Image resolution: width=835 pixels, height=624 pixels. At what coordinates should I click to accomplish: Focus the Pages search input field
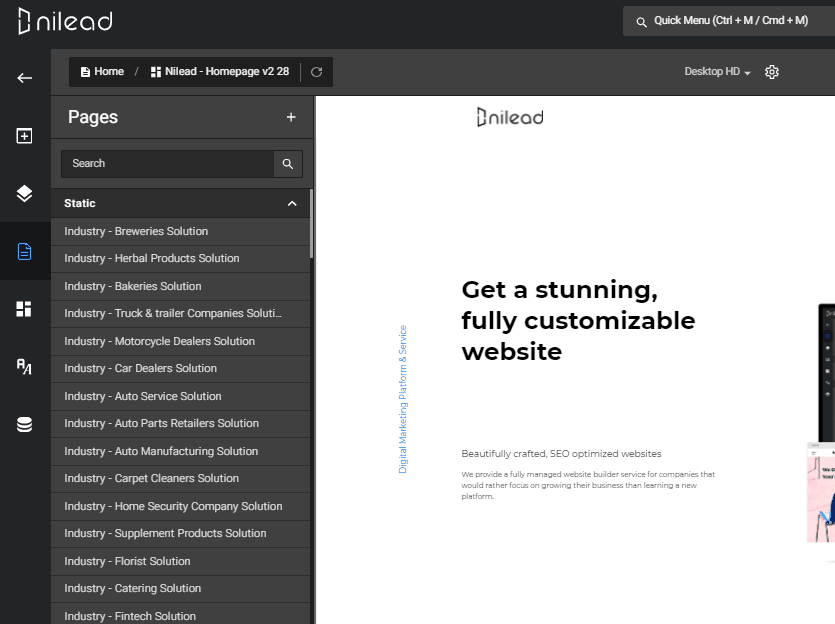tap(168, 164)
